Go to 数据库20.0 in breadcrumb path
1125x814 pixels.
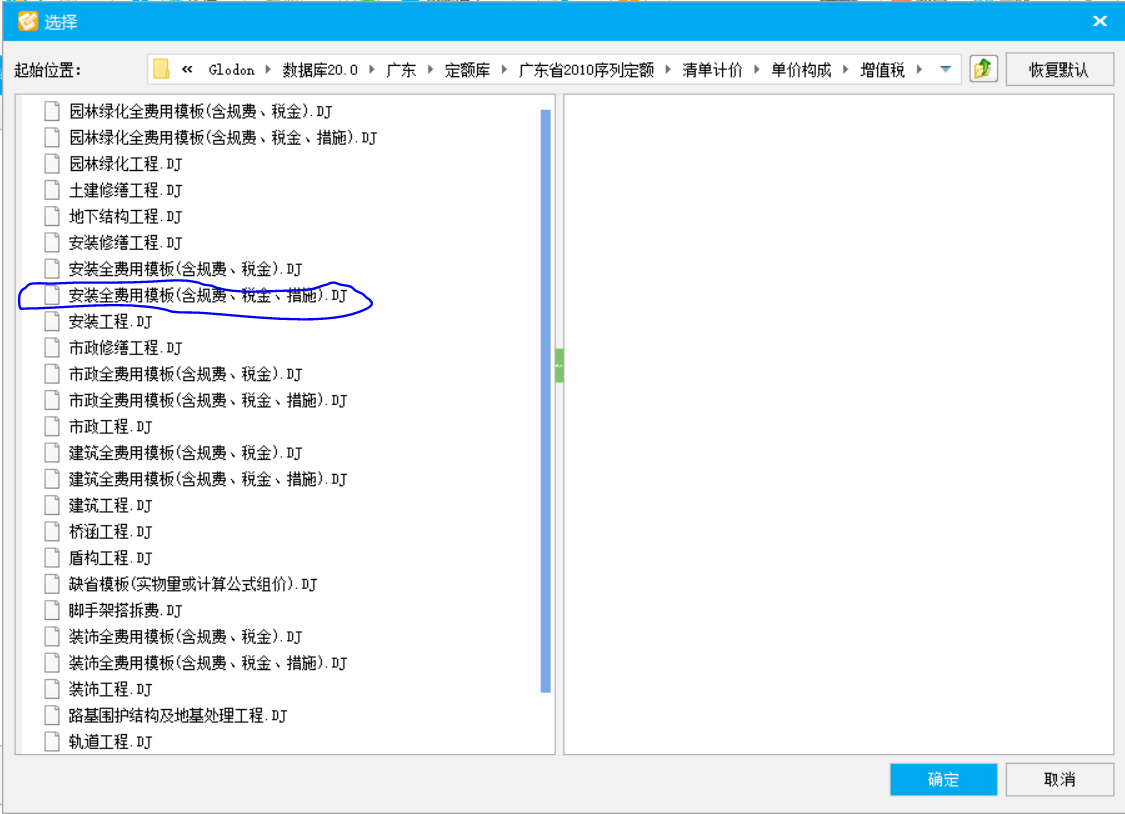click(320, 70)
